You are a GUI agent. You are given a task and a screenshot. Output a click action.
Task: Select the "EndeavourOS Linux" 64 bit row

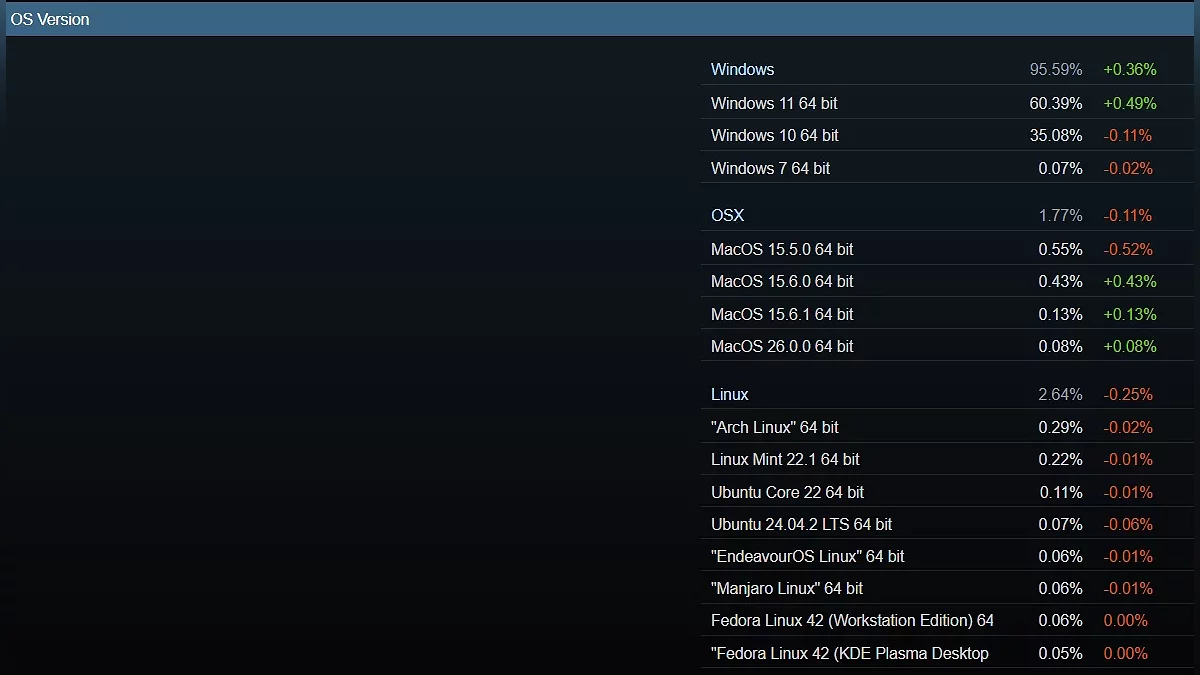point(947,556)
